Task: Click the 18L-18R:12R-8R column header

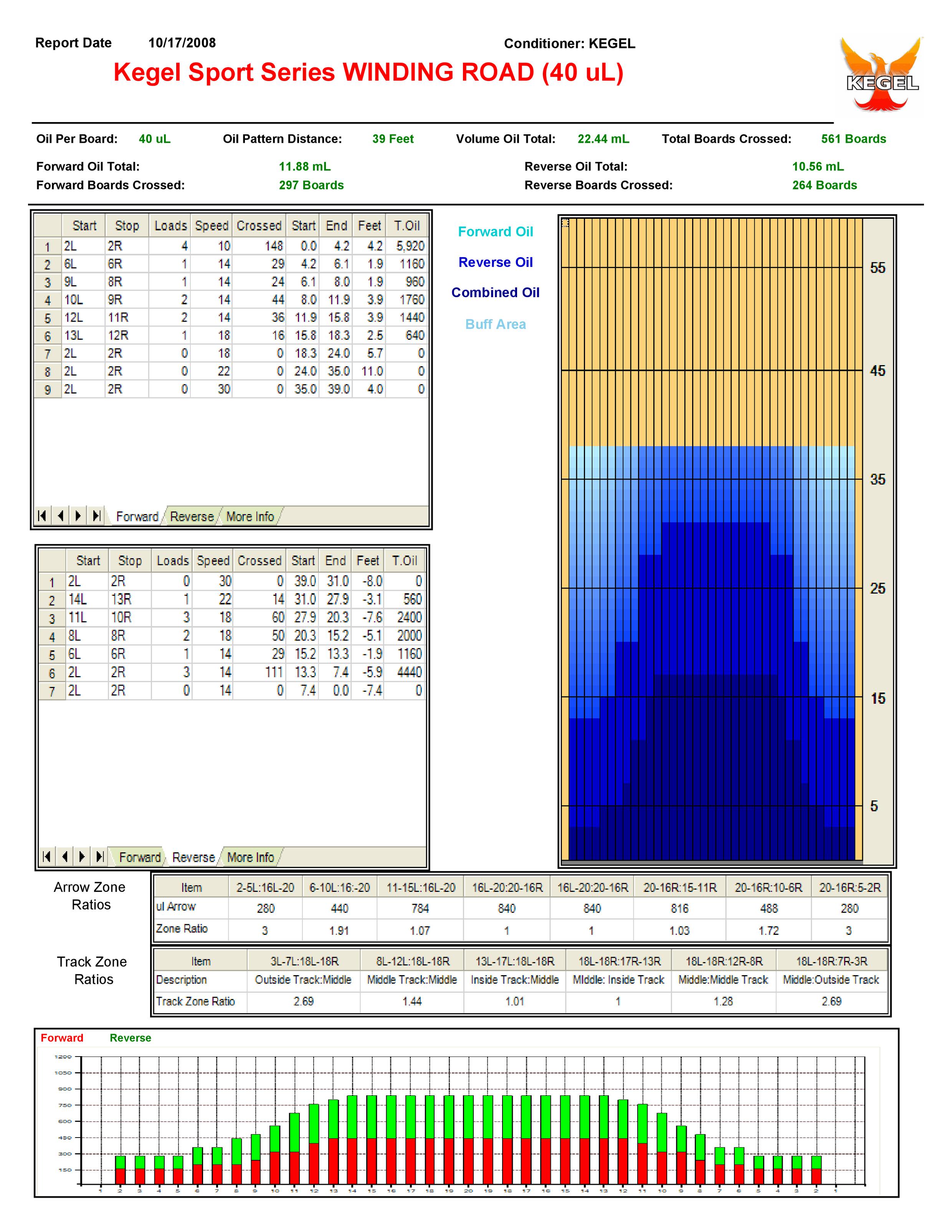Action: tap(724, 961)
